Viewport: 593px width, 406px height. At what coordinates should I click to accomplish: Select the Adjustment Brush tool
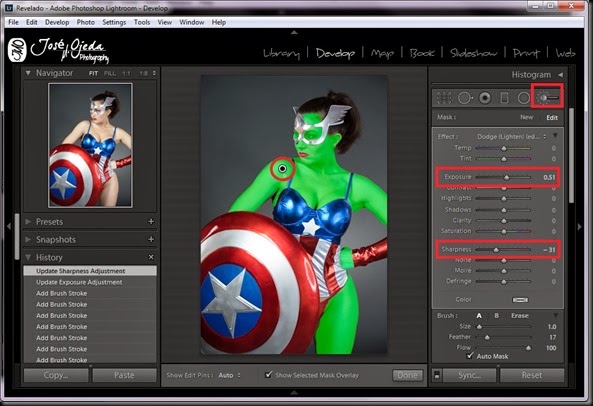pyautogui.click(x=548, y=98)
